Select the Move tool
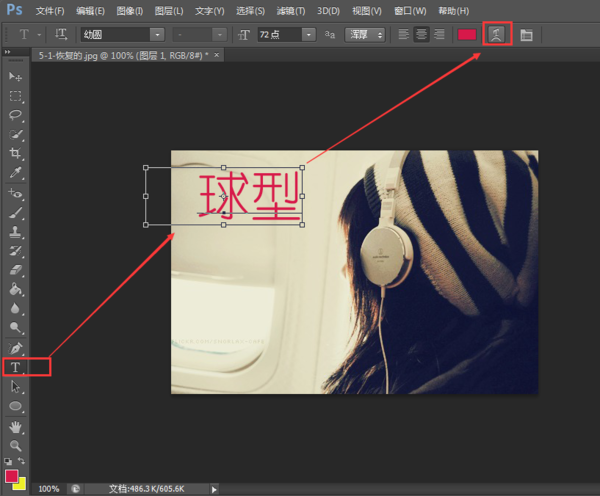600x496 pixels. 15,77
